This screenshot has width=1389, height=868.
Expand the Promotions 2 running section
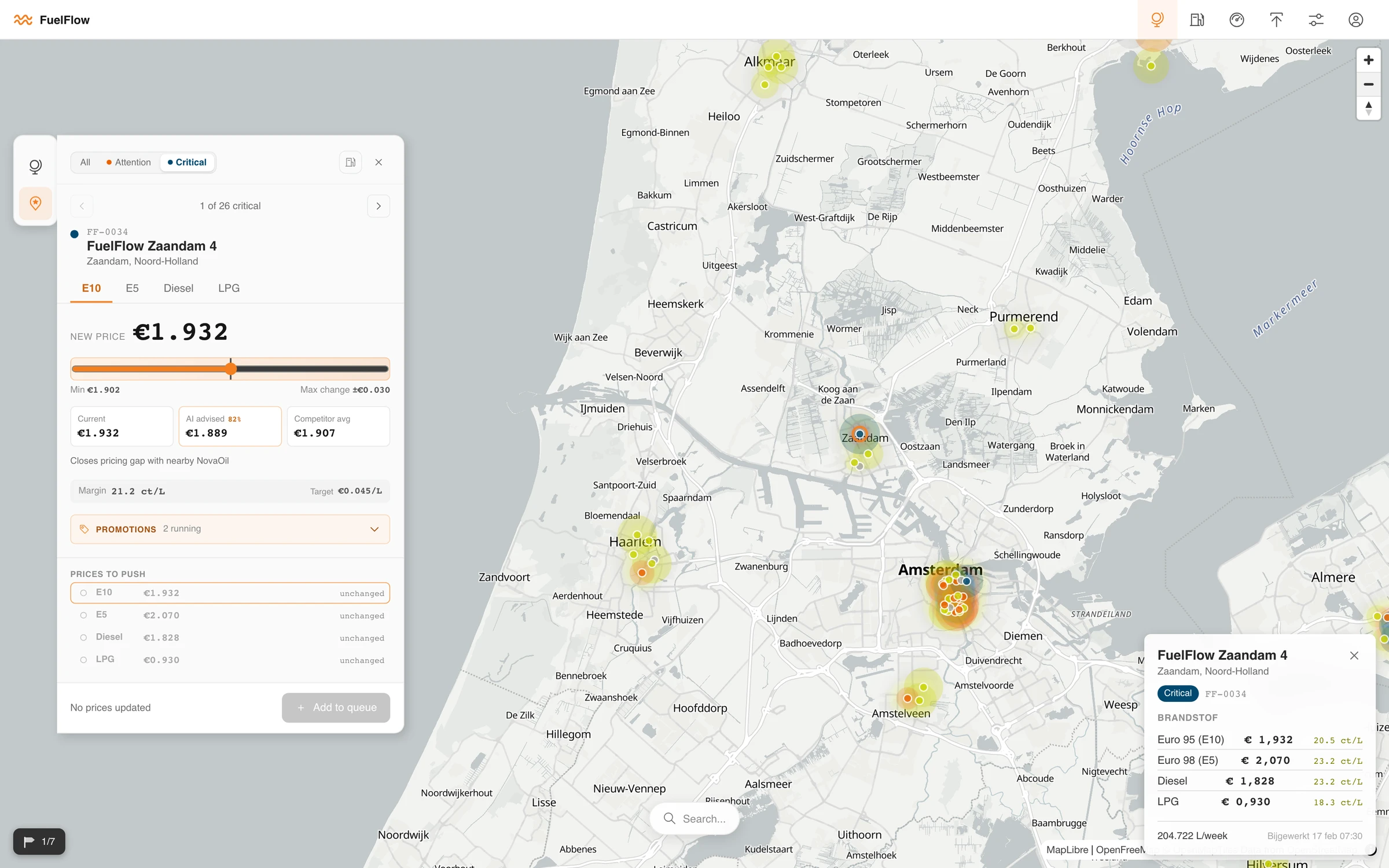[230, 529]
